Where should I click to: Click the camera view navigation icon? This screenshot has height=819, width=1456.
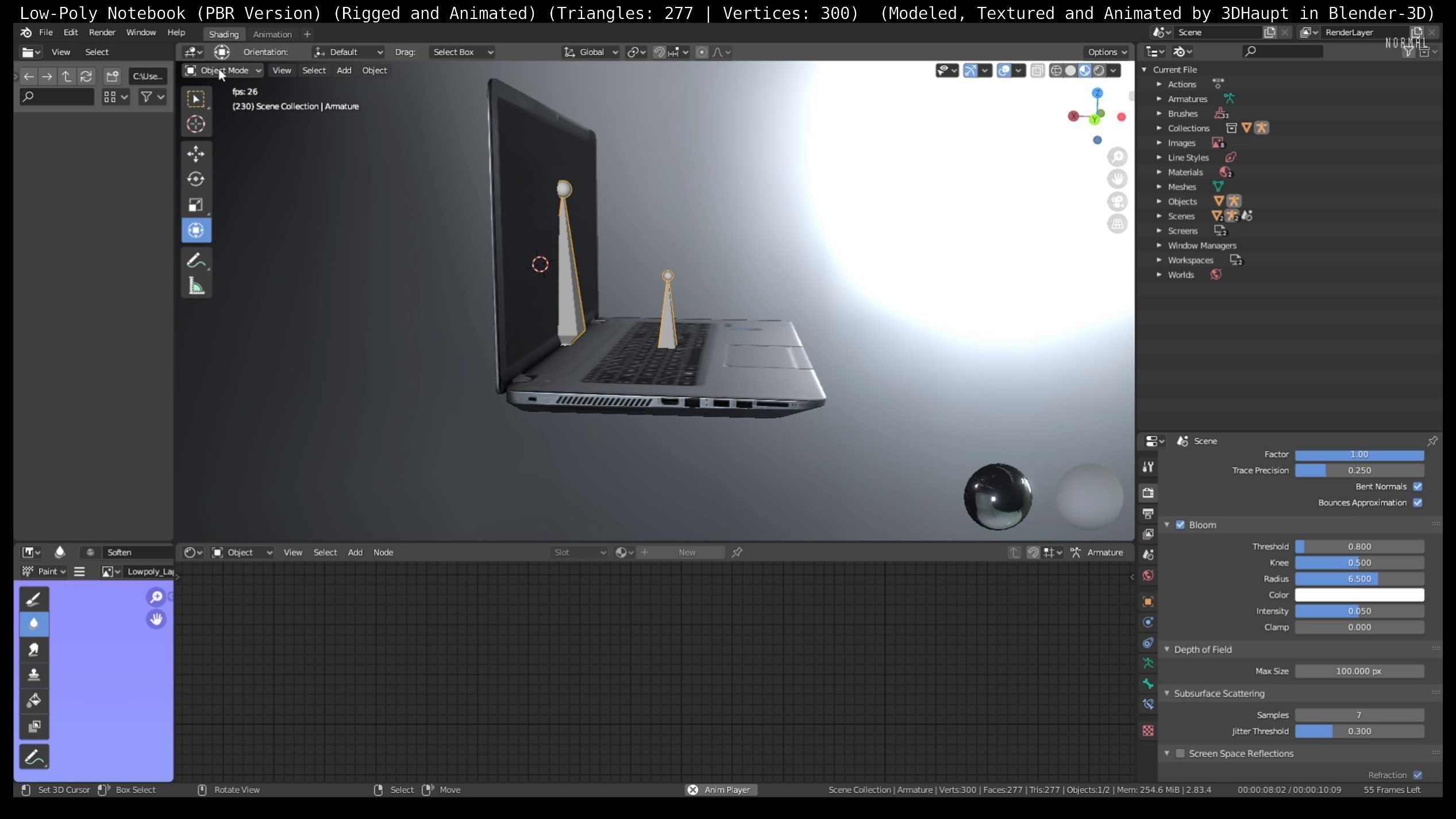point(1117,202)
